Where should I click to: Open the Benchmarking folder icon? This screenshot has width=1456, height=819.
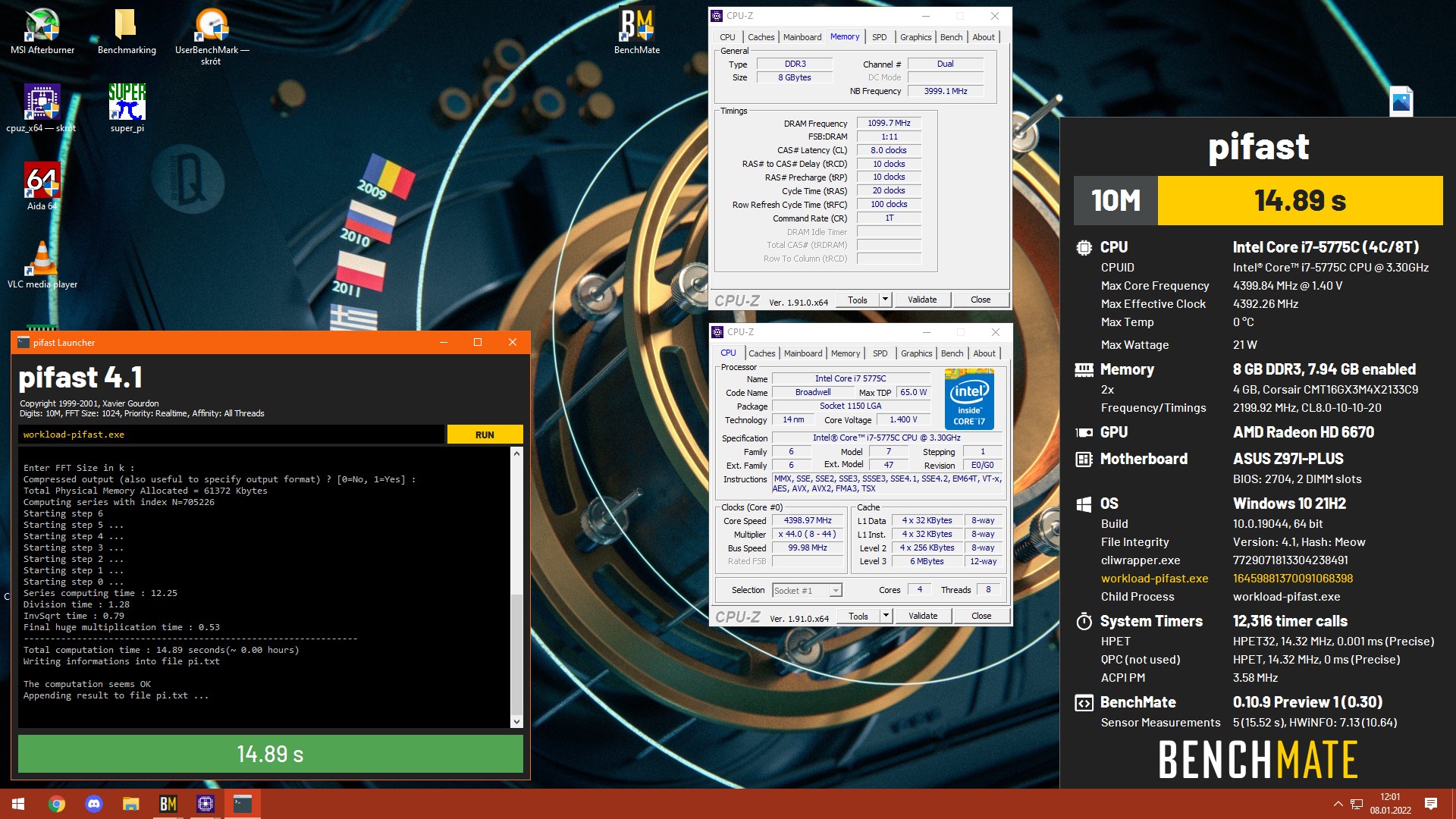(x=127, y=32)
